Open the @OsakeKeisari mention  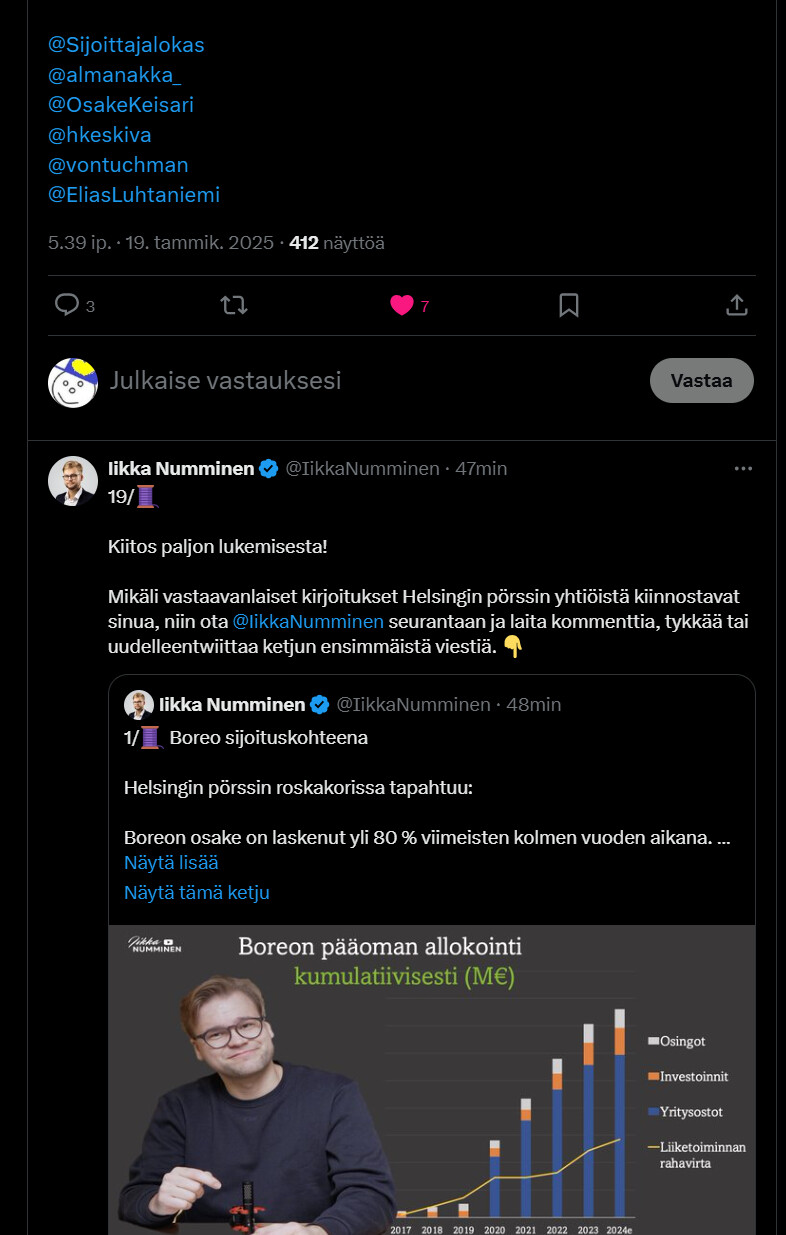121,105
